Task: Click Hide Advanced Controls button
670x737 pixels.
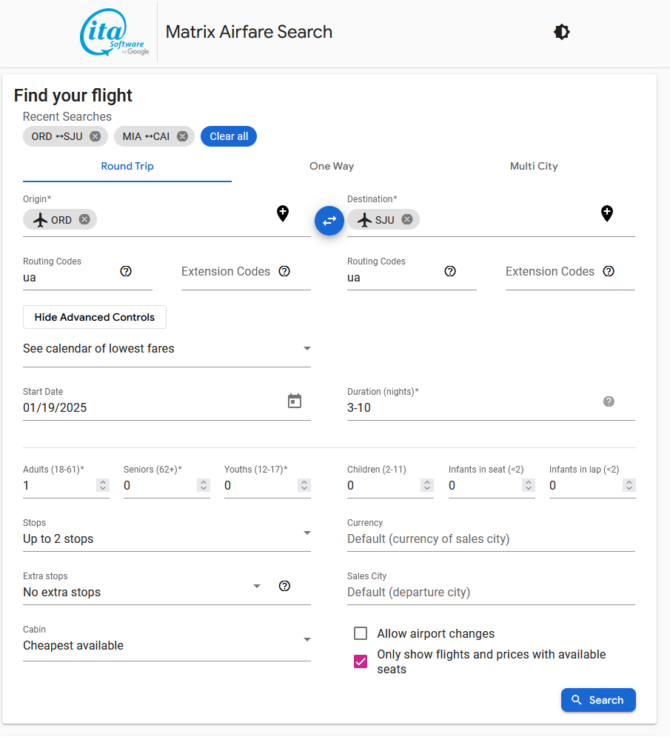Action: click(x=95, y=317)
